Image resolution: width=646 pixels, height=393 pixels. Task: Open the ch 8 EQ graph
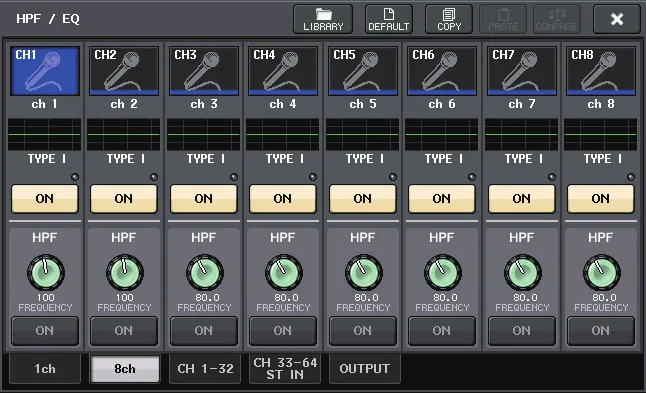coord(601,134)
